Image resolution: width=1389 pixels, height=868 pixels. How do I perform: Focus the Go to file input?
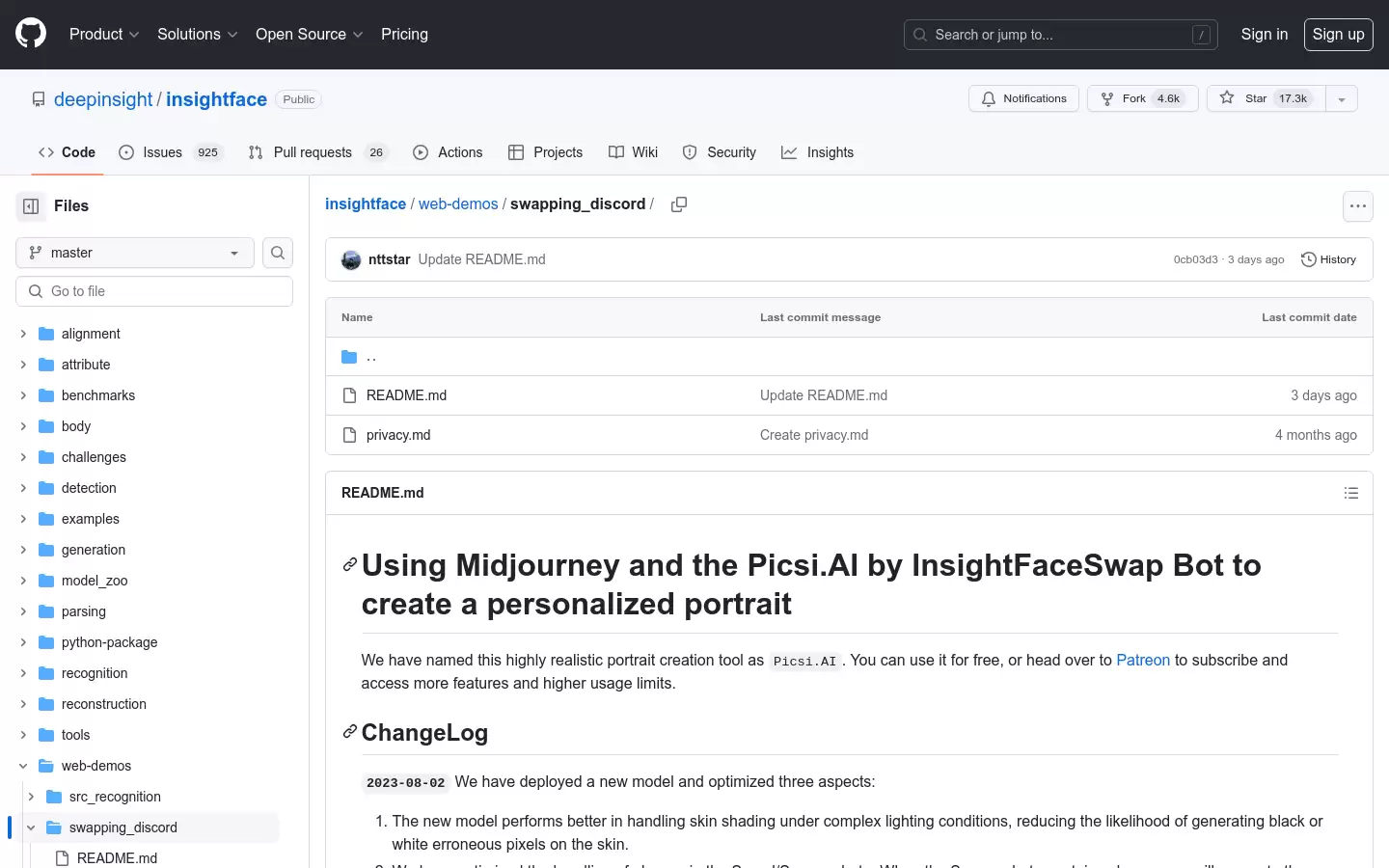[x=154, y=291]
